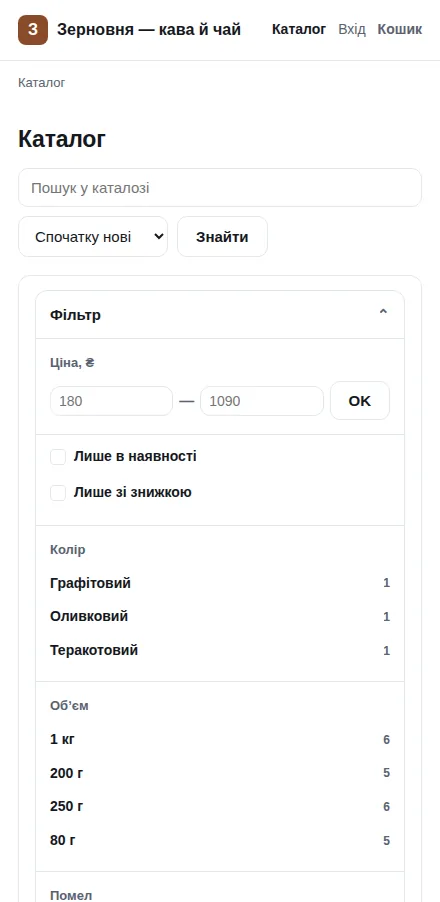The height and width of the screenshot is (902, 440).
Task: Enable the Лише в наявності checkbox
Action: pos(58,457)
